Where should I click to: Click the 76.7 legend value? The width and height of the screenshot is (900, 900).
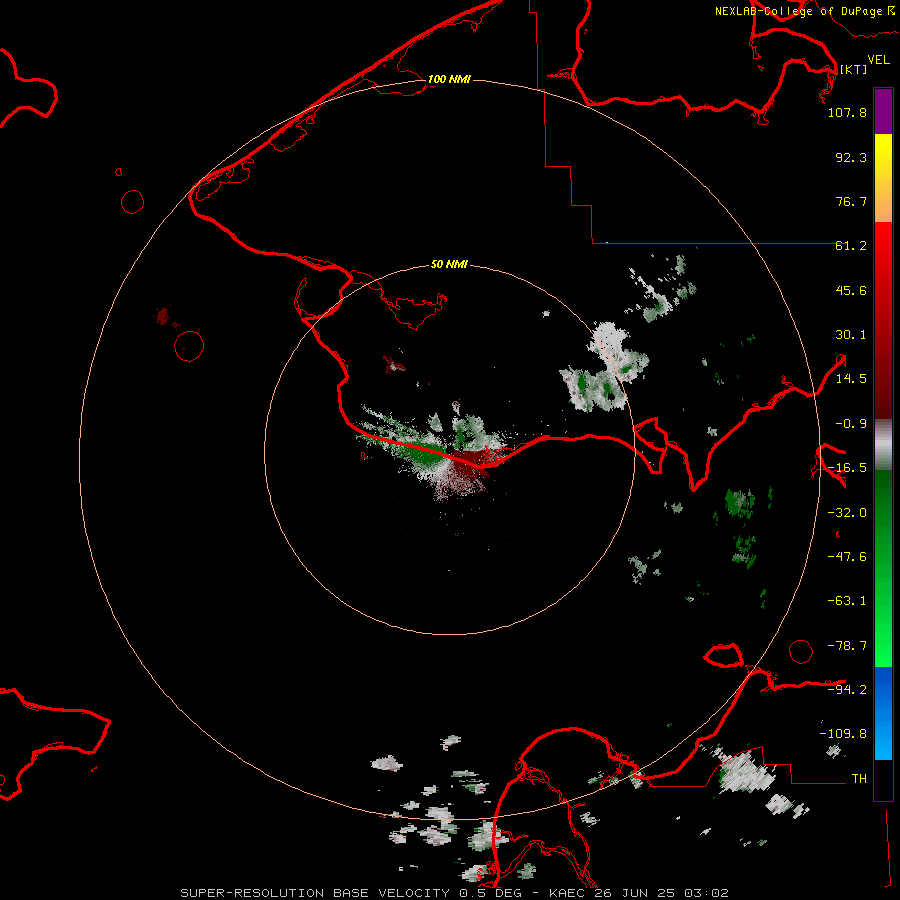click(851, 201)
